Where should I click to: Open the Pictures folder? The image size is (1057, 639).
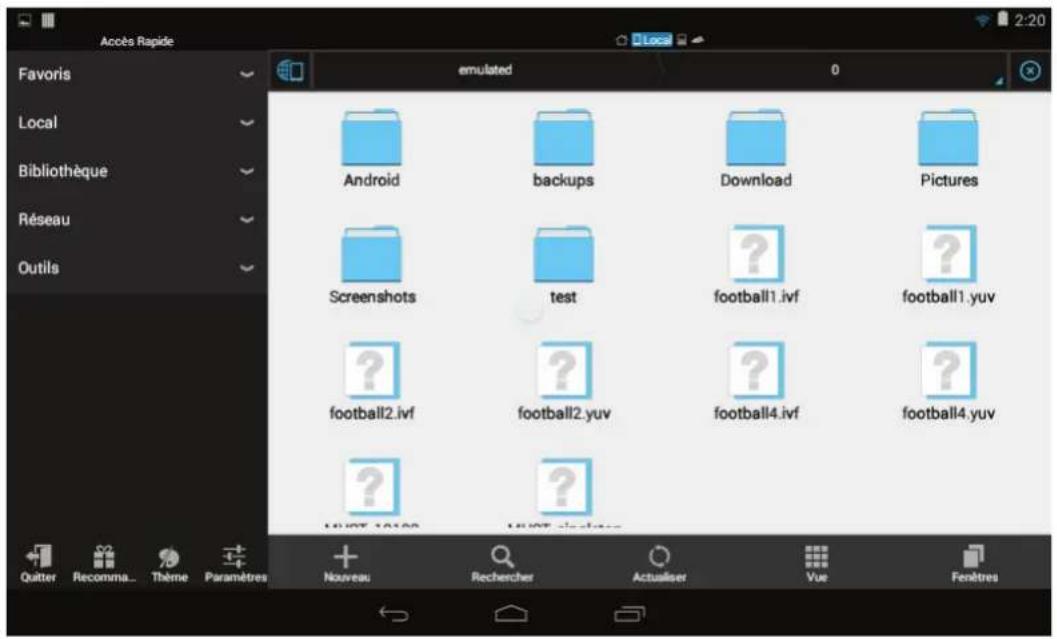[948, 149]
